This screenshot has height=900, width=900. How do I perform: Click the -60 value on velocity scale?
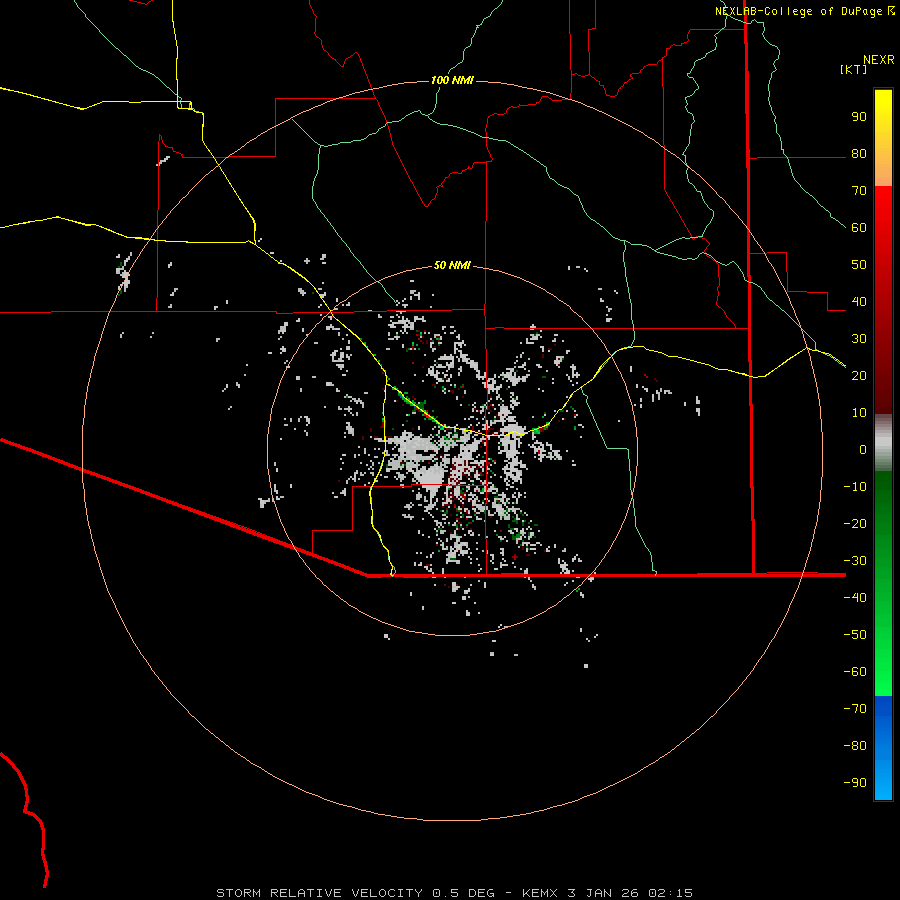coord(855,672)
